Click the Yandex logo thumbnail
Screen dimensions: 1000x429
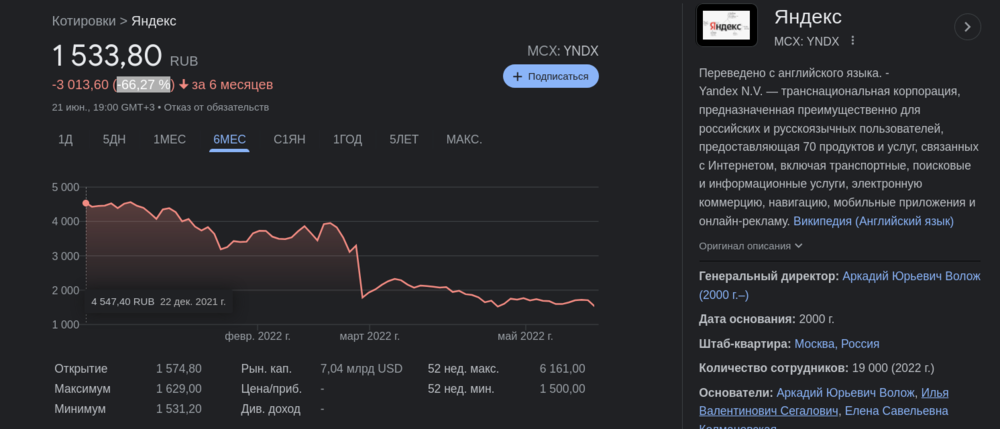(726, 28)
